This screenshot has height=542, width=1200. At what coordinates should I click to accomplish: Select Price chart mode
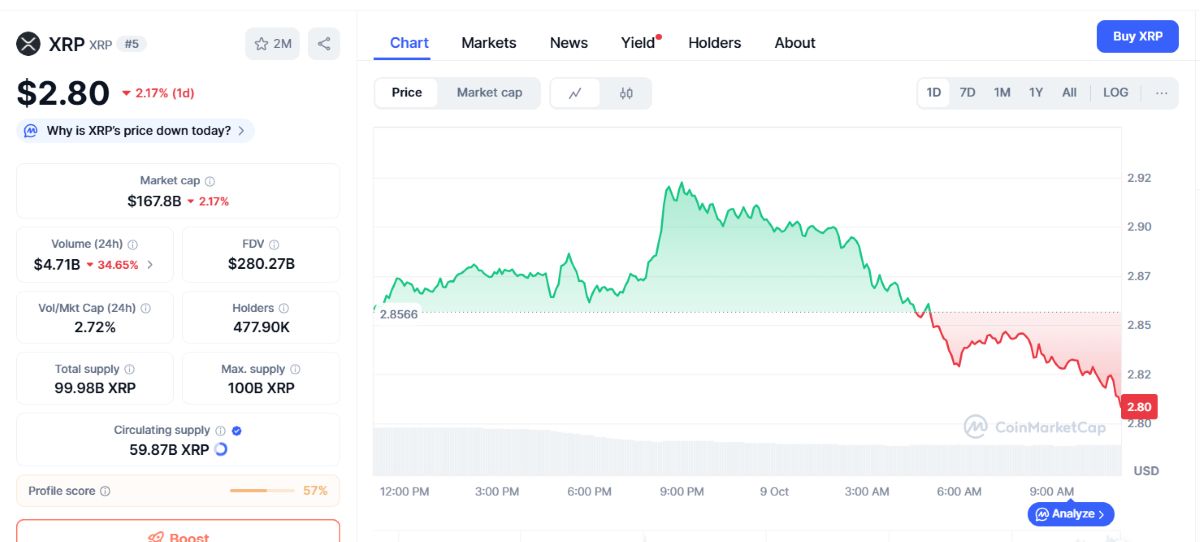coord(407,92)
